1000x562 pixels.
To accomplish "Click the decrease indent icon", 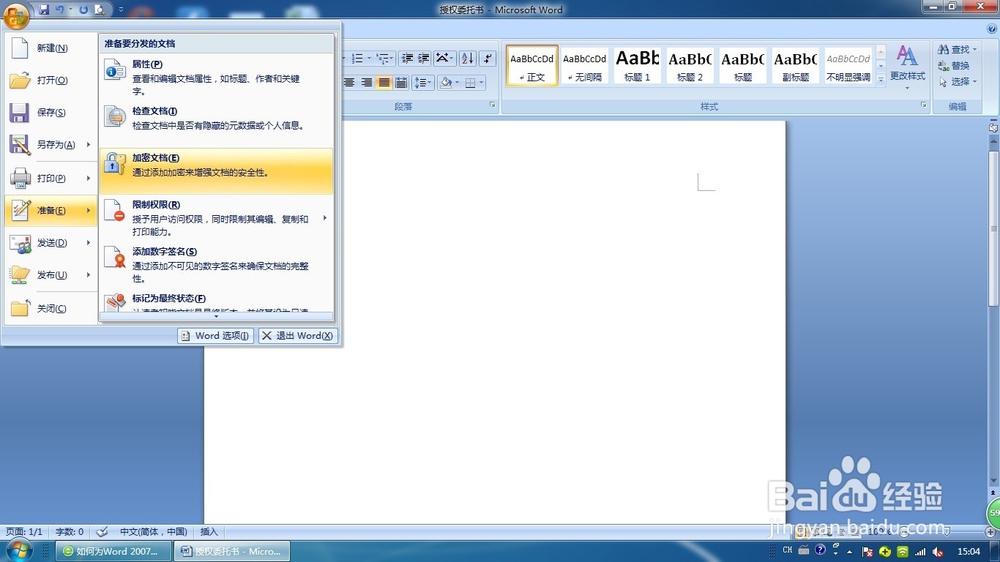I will pos(407,59).
